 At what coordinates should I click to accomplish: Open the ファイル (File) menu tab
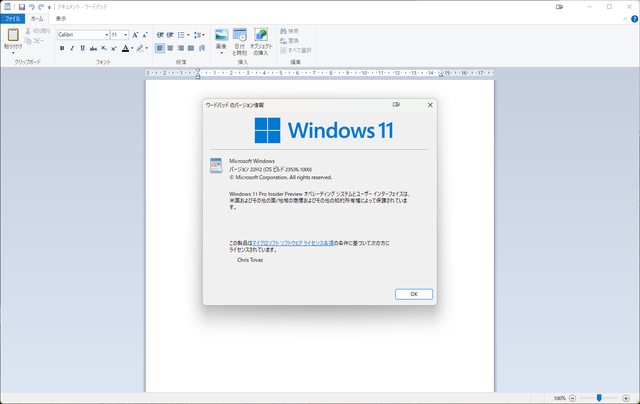pos(12,18)
